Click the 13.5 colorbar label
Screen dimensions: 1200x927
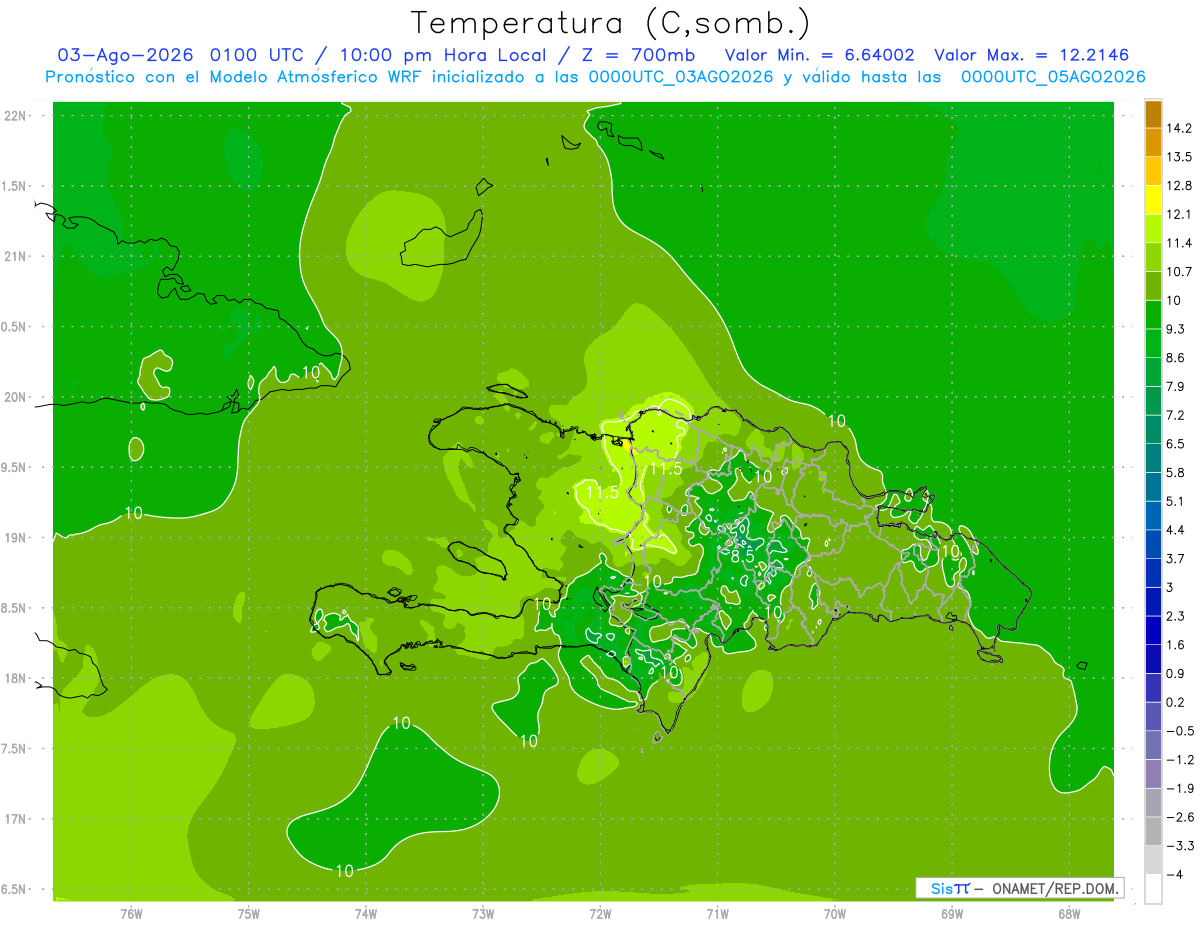[1180, 157]
